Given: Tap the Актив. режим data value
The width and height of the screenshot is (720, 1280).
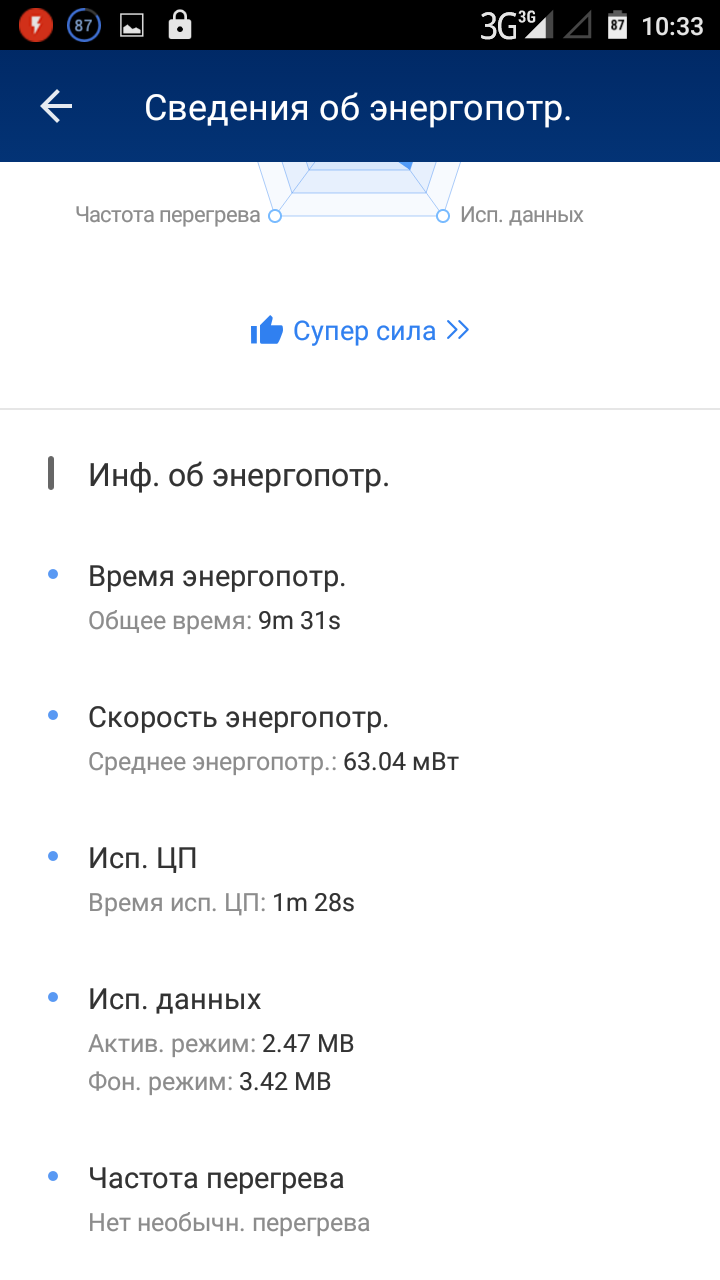Looking at the screenshot, I should coord(308,1044).
